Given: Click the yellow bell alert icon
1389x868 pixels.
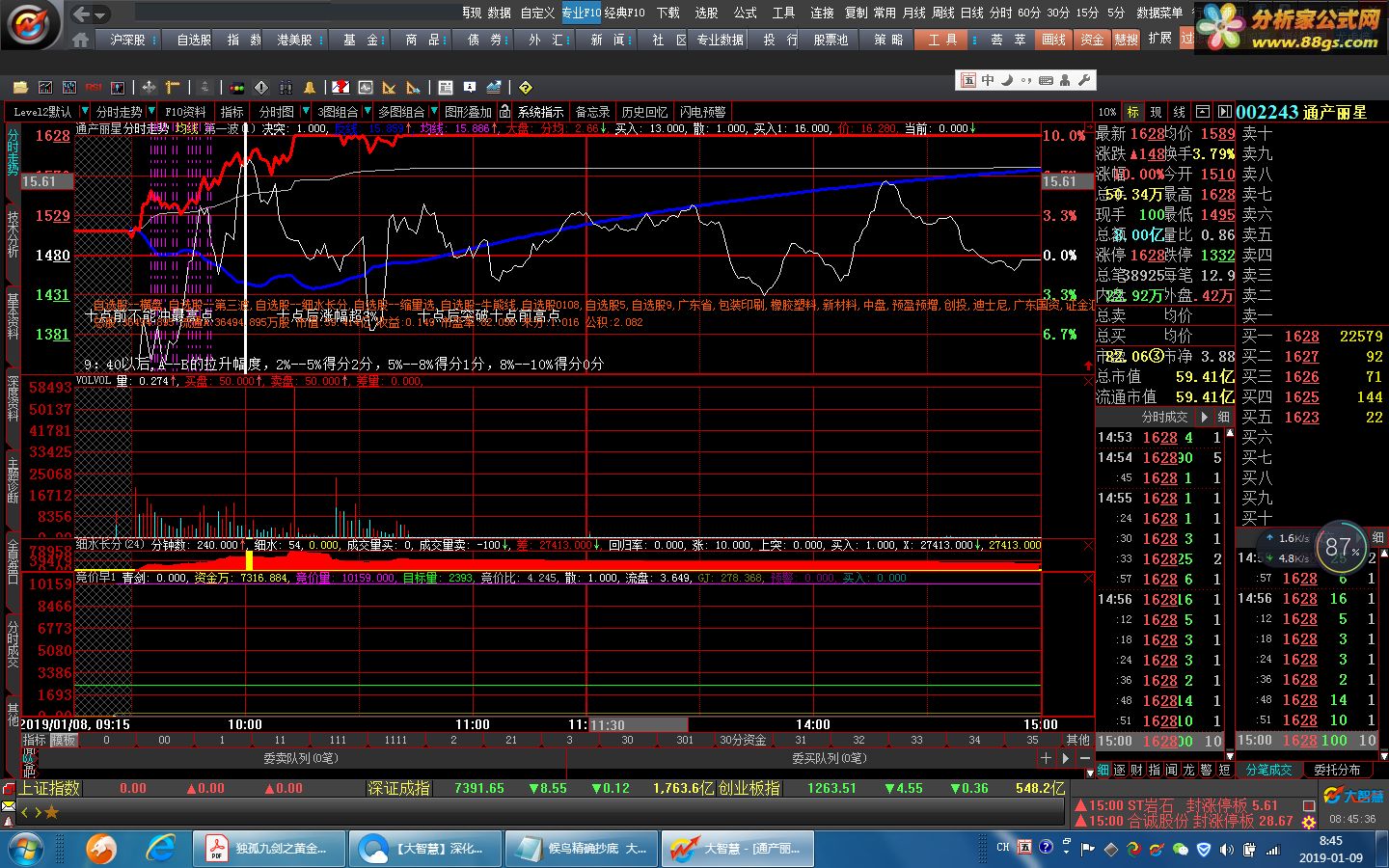Looking at the screenshot, I should tap(310, 87).
